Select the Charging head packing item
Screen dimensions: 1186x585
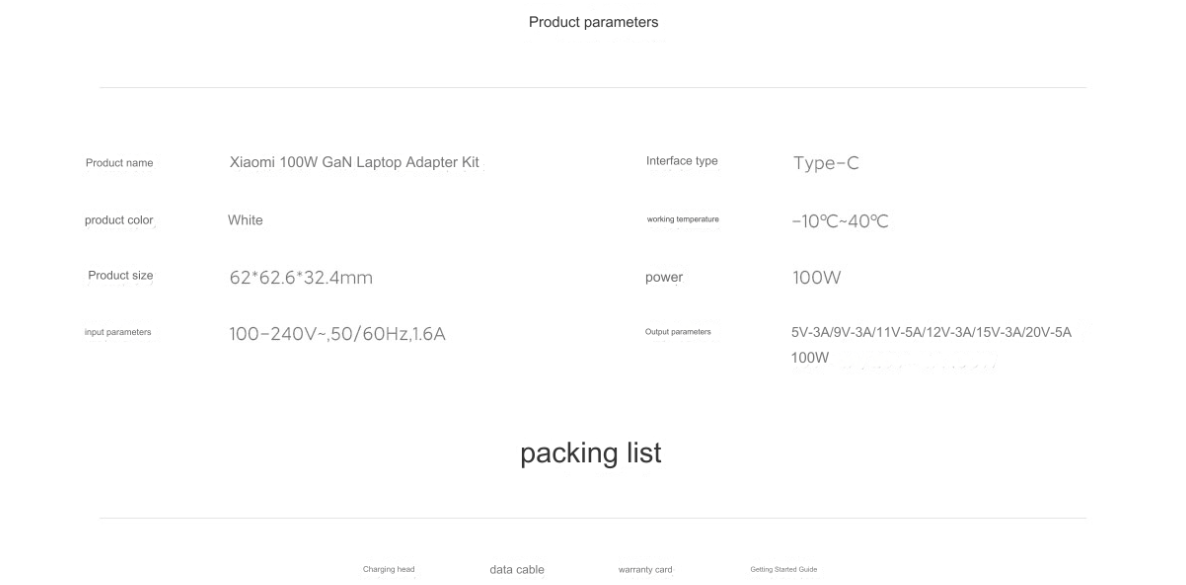click(389, 569)
